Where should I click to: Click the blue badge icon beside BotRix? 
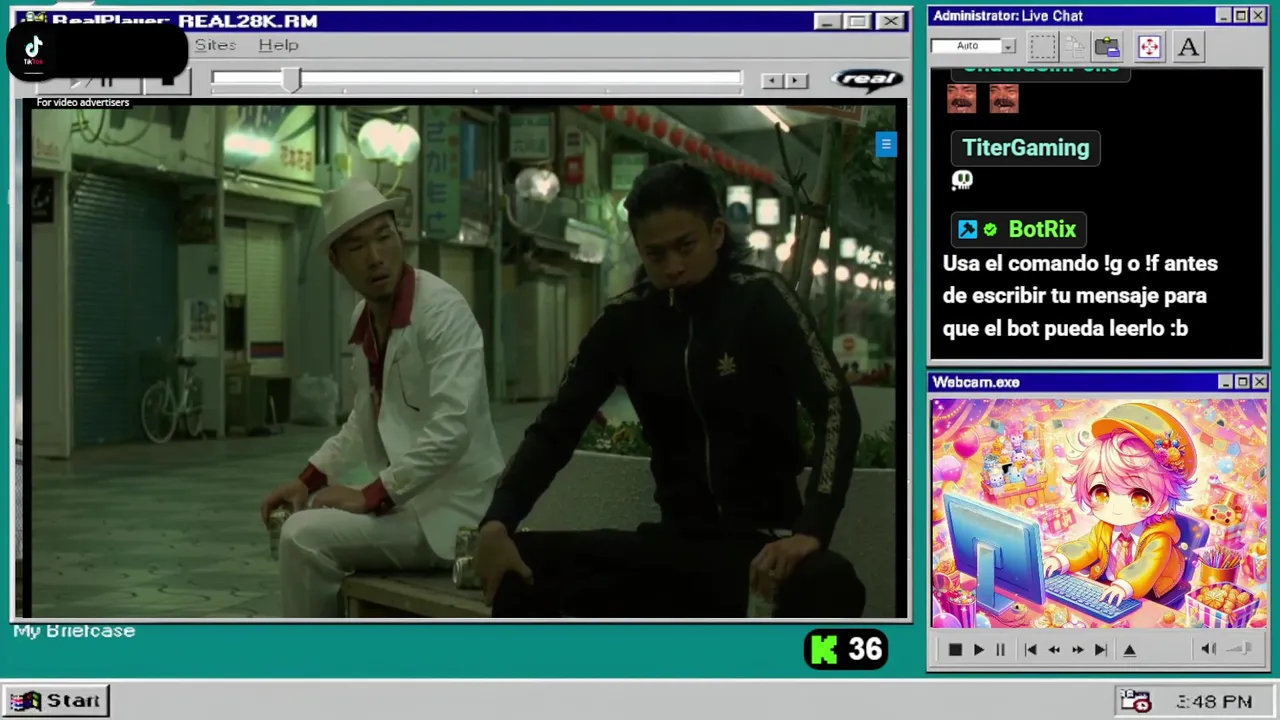pos(967,230)
